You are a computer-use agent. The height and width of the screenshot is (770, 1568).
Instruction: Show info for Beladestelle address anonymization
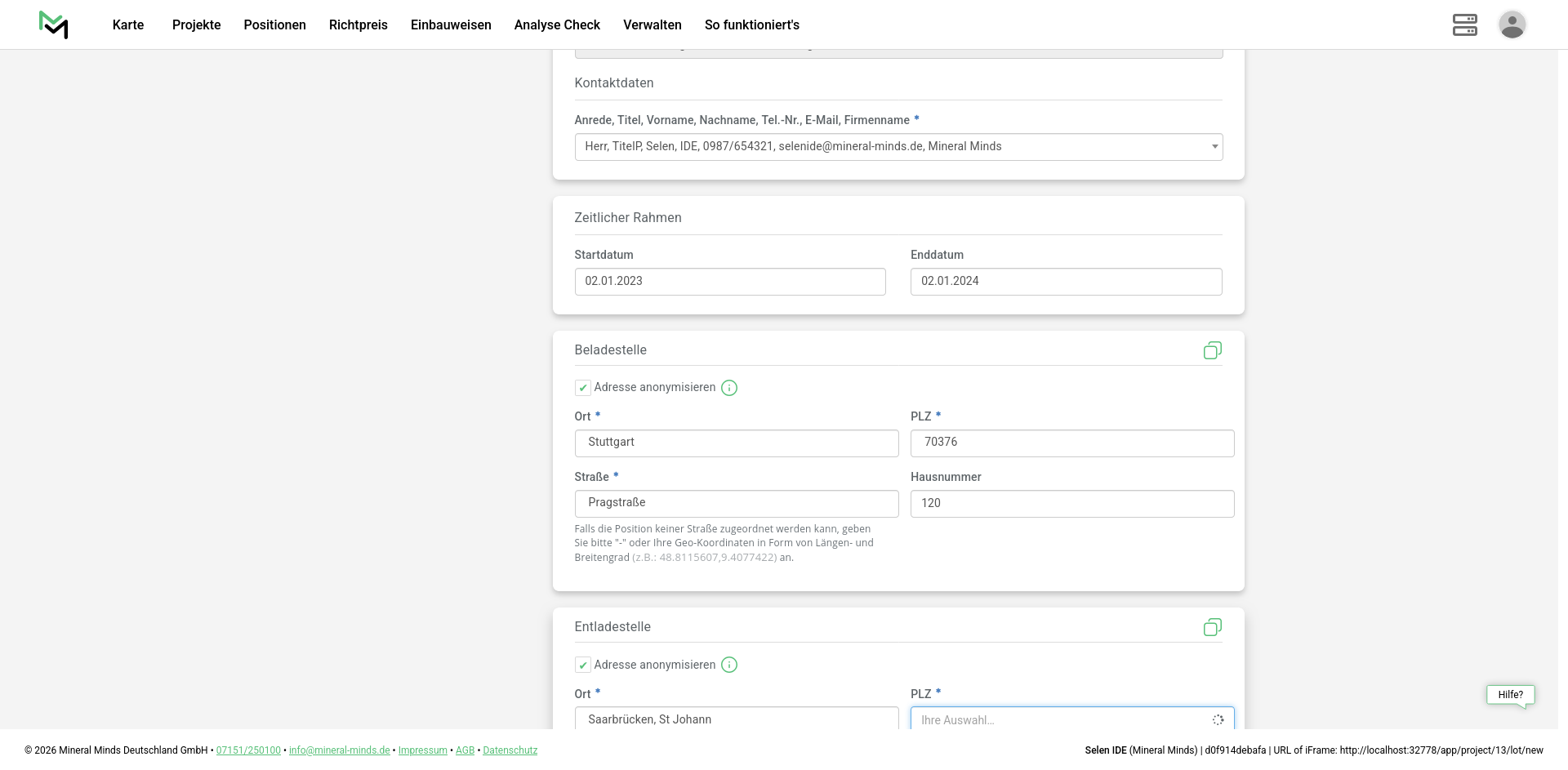pyautogui.click(x=729, y=388)
